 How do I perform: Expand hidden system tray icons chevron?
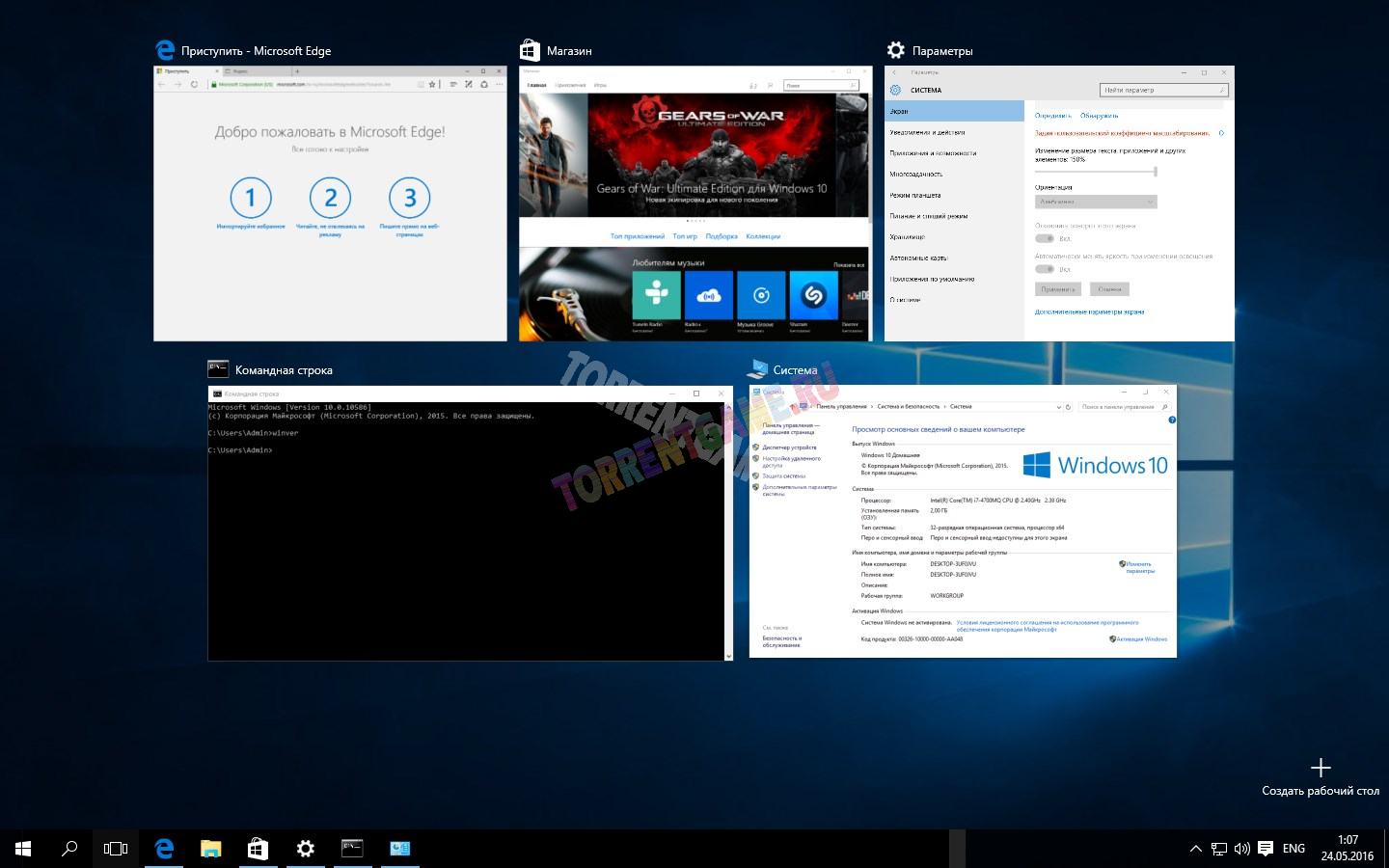pyautogui.click(x=1196, y=849)
